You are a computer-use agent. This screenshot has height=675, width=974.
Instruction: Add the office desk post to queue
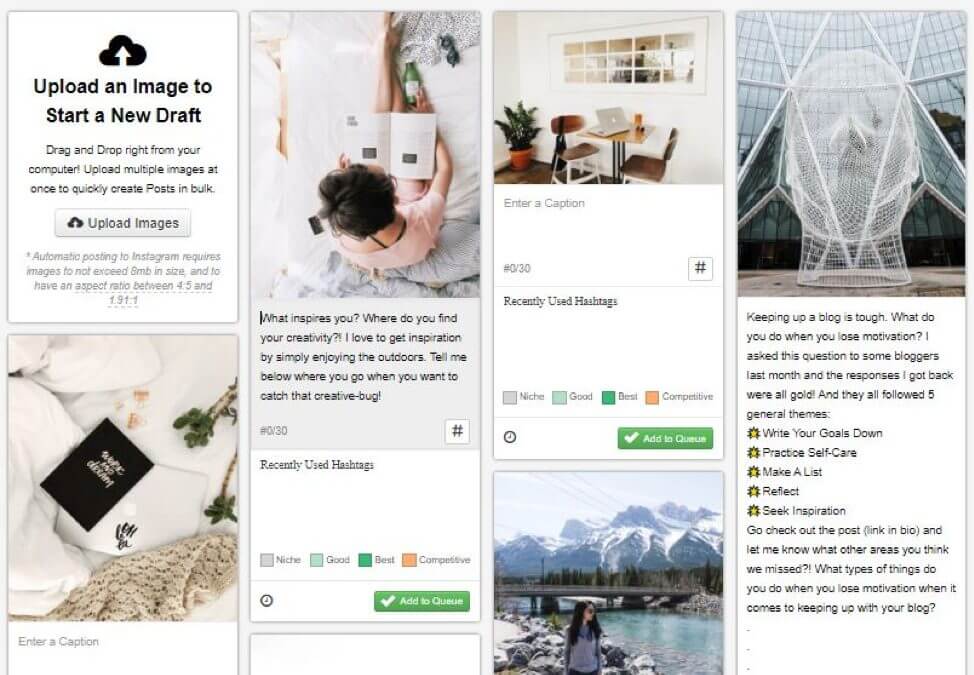665,438
